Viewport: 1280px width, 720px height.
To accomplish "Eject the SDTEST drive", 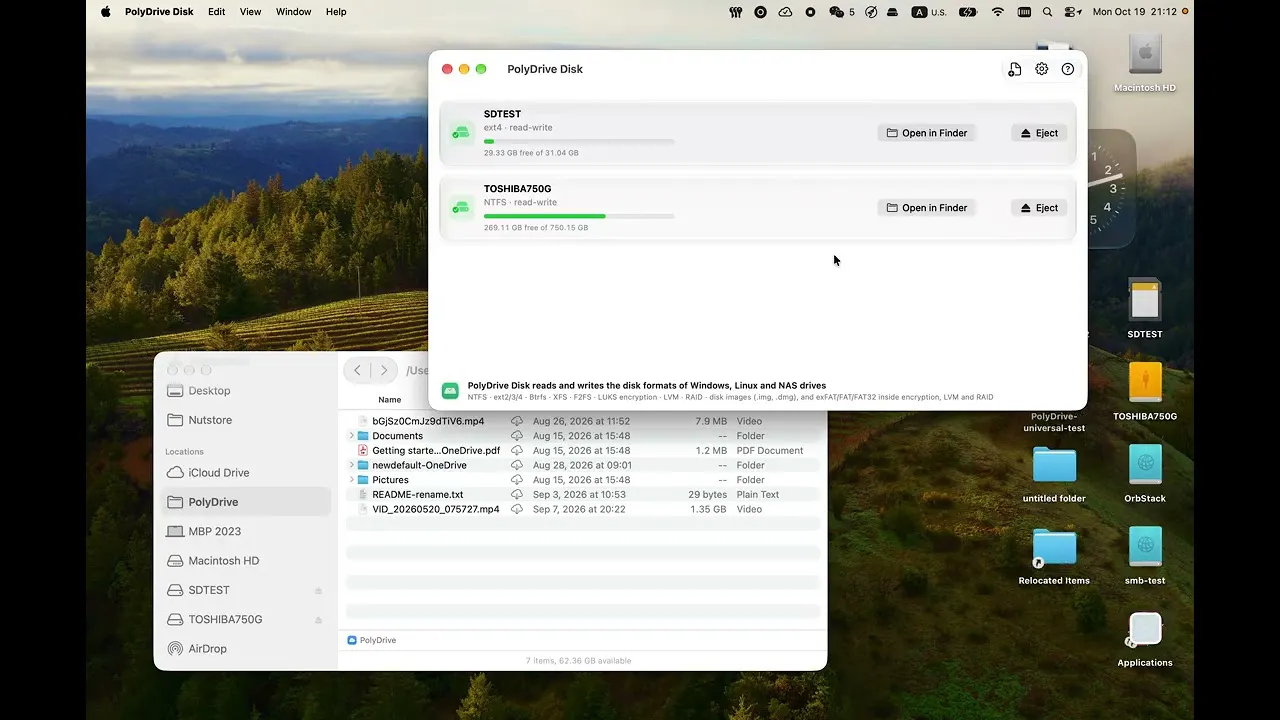I will [x=1039, y=133].
